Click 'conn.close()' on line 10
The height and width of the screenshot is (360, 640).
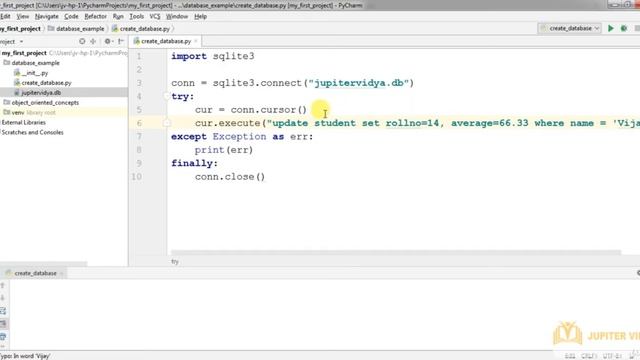click(x=230, y=177)
